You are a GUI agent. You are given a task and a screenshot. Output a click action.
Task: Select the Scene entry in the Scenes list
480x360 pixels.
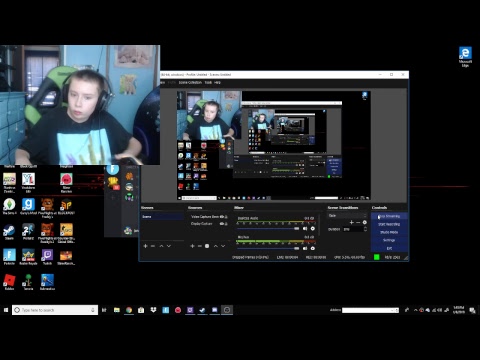point(162,217)
